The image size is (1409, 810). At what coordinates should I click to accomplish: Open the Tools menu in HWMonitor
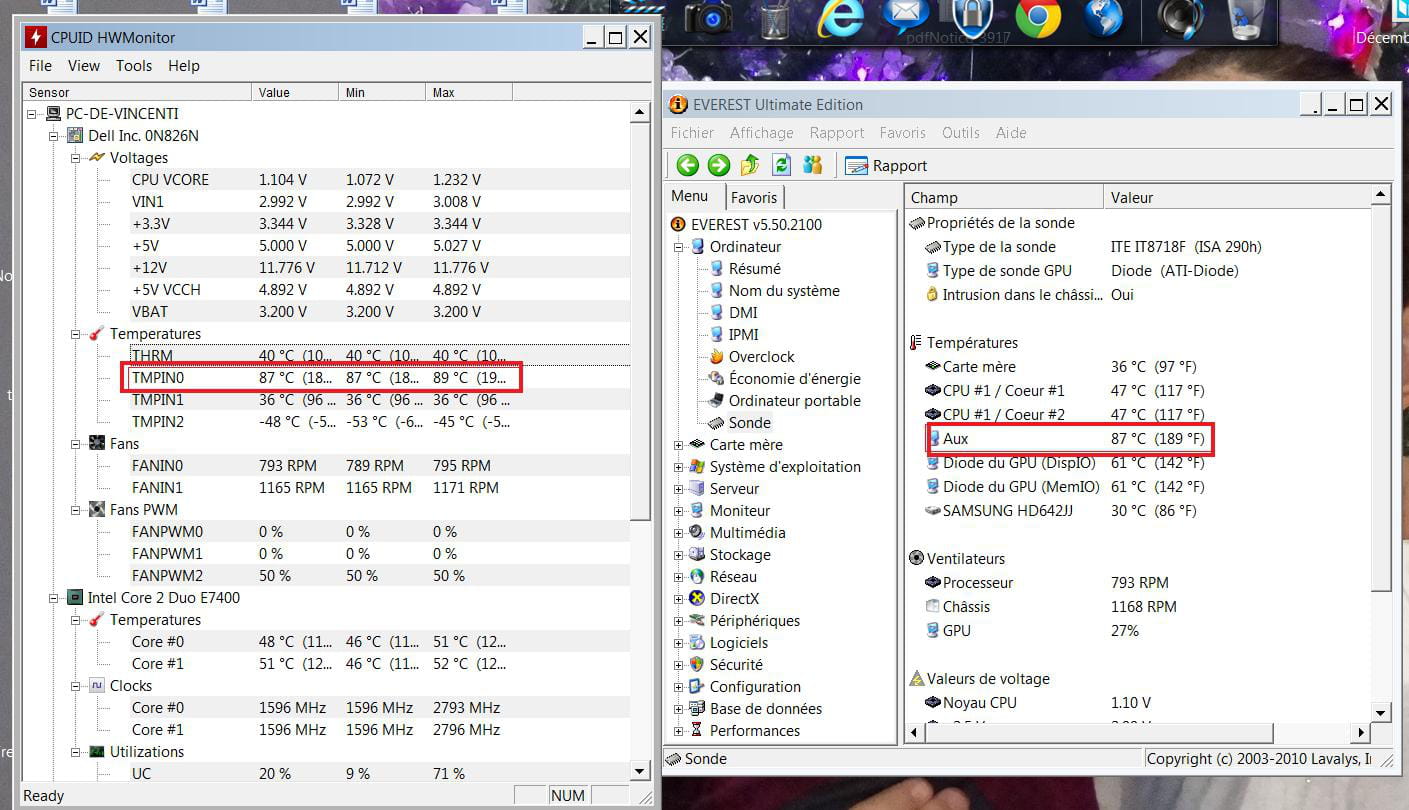click(134, 66)
